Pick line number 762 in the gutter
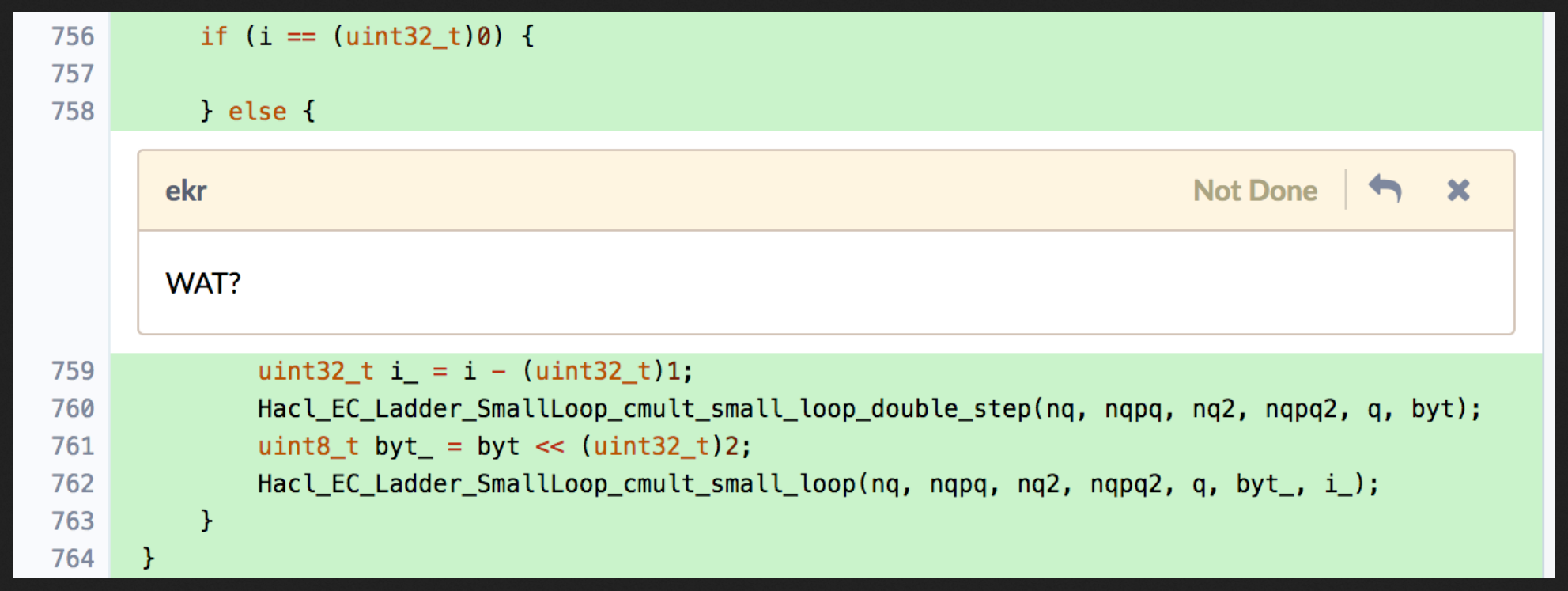This screenshot has height=591, width=1568. click(73, 483)
